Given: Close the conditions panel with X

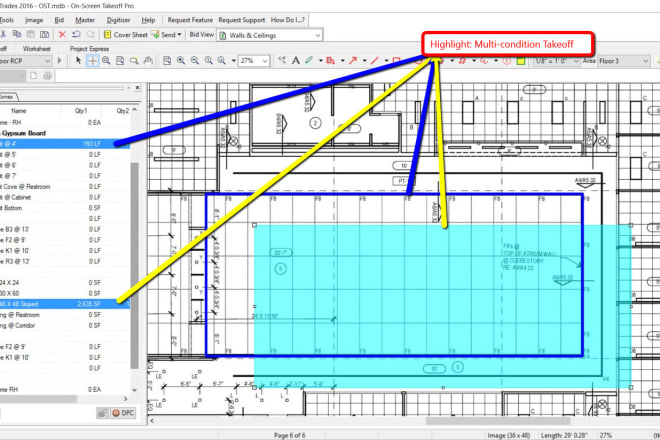Looking at the screenshot, I should pyautogui.click(x=138, y=88).
